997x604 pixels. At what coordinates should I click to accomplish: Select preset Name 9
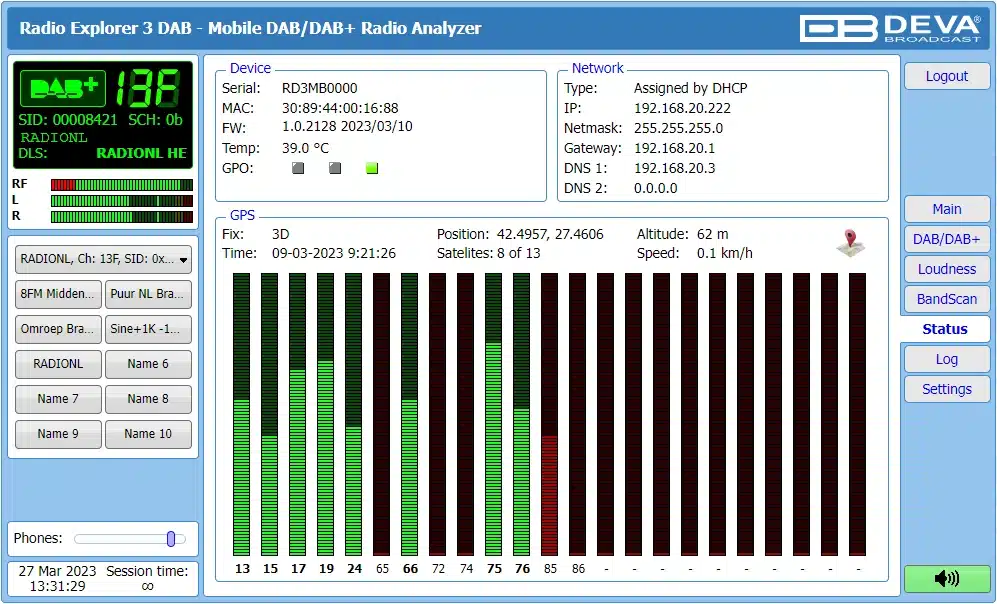tap(58, 434)
